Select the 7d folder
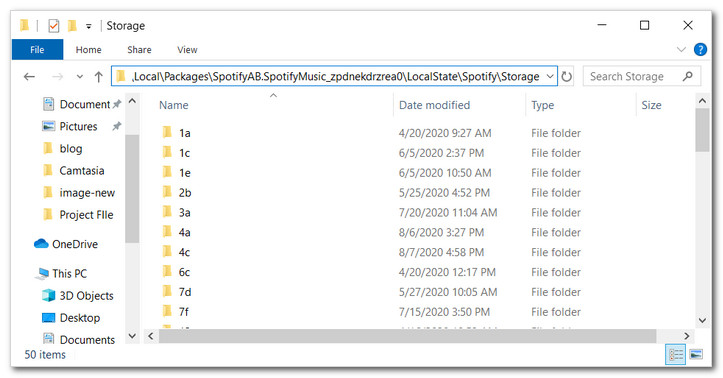Screen dimensions: 723x378 point(184,292)
